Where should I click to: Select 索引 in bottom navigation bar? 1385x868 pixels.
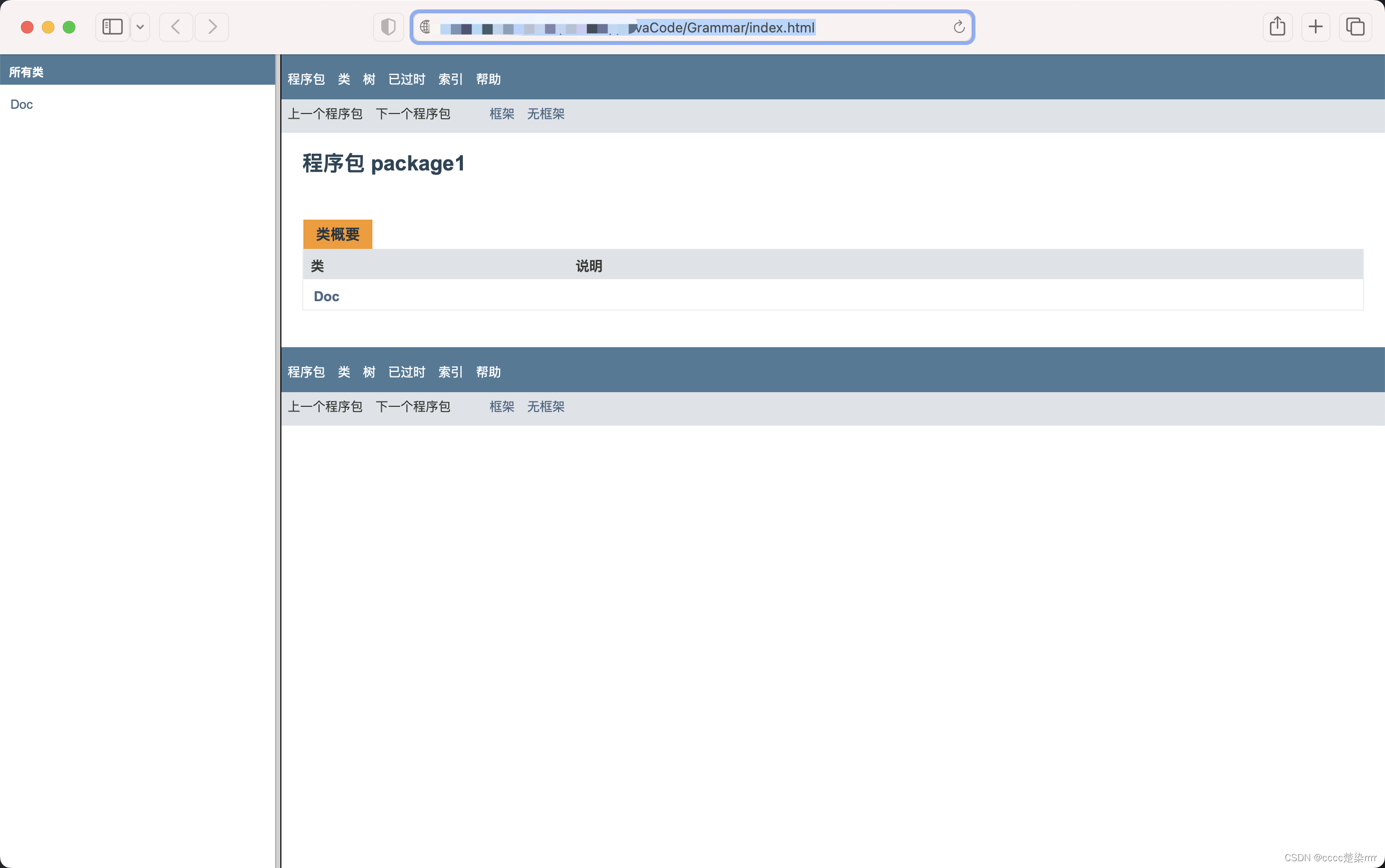pyautogui.click(x=451, y=372)
